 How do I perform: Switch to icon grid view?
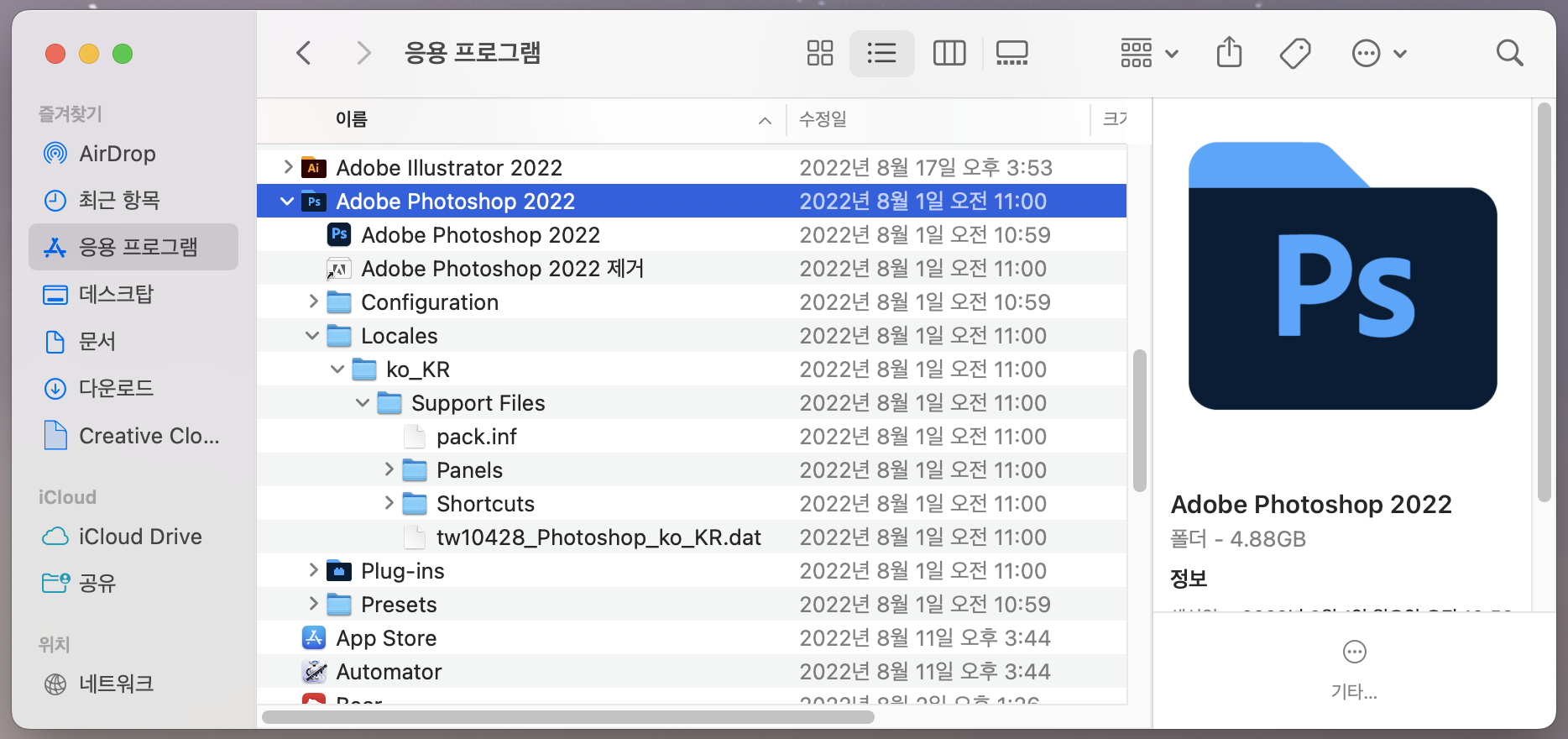[x=819, y=53]
